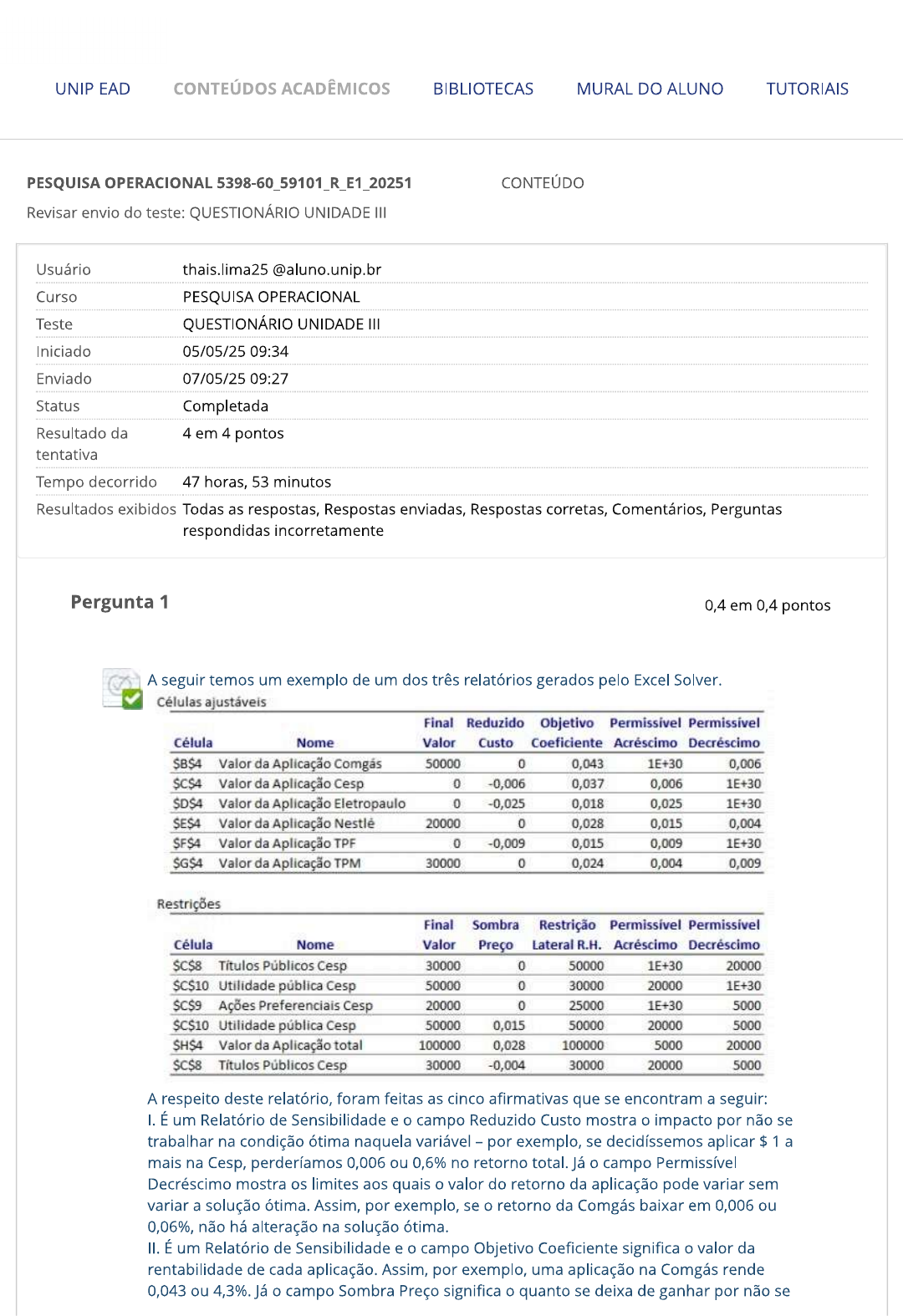Click the Completada status value
This screenshot has width=903, height=1316.
226,406
